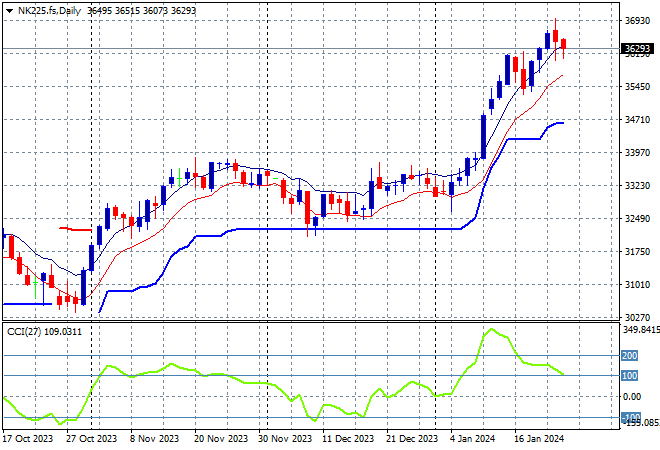Click the 16 Jan 2024 date label
Image resolution: width=660 pixels, height=450 pixels.
539,439
